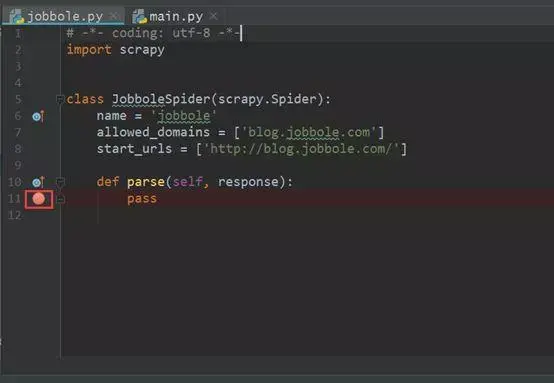554x383 pixels.
Task: Click the 'response' parameter in parse
Action: coord(248,182)
